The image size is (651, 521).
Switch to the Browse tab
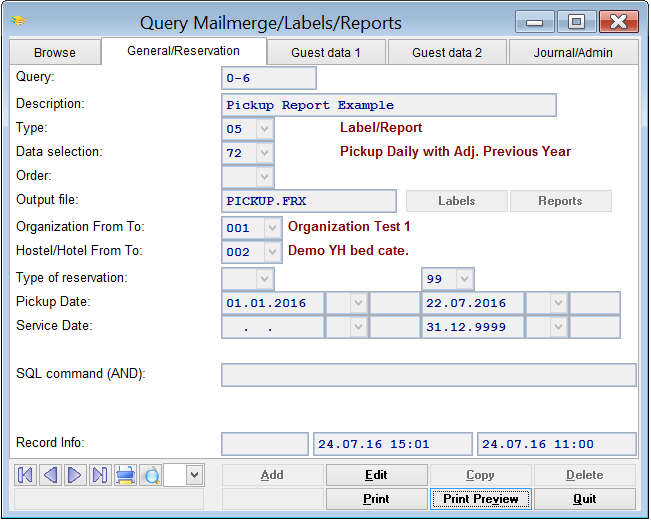point(55,53)
